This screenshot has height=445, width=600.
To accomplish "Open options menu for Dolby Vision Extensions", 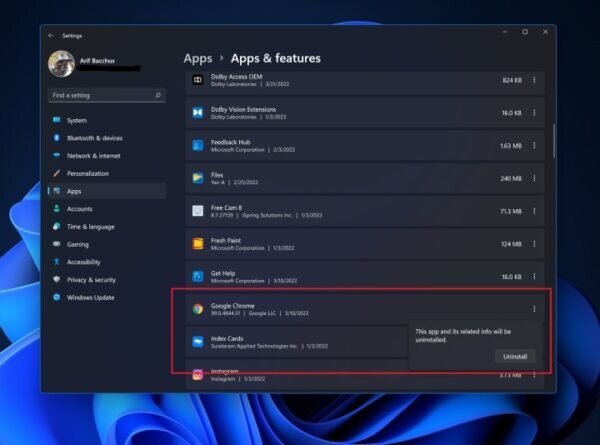I will (x=534, y=113).
